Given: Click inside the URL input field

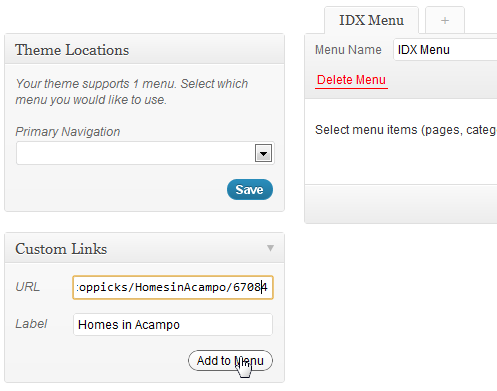Looking at the screenshot, I should click(x=173, y=287).
